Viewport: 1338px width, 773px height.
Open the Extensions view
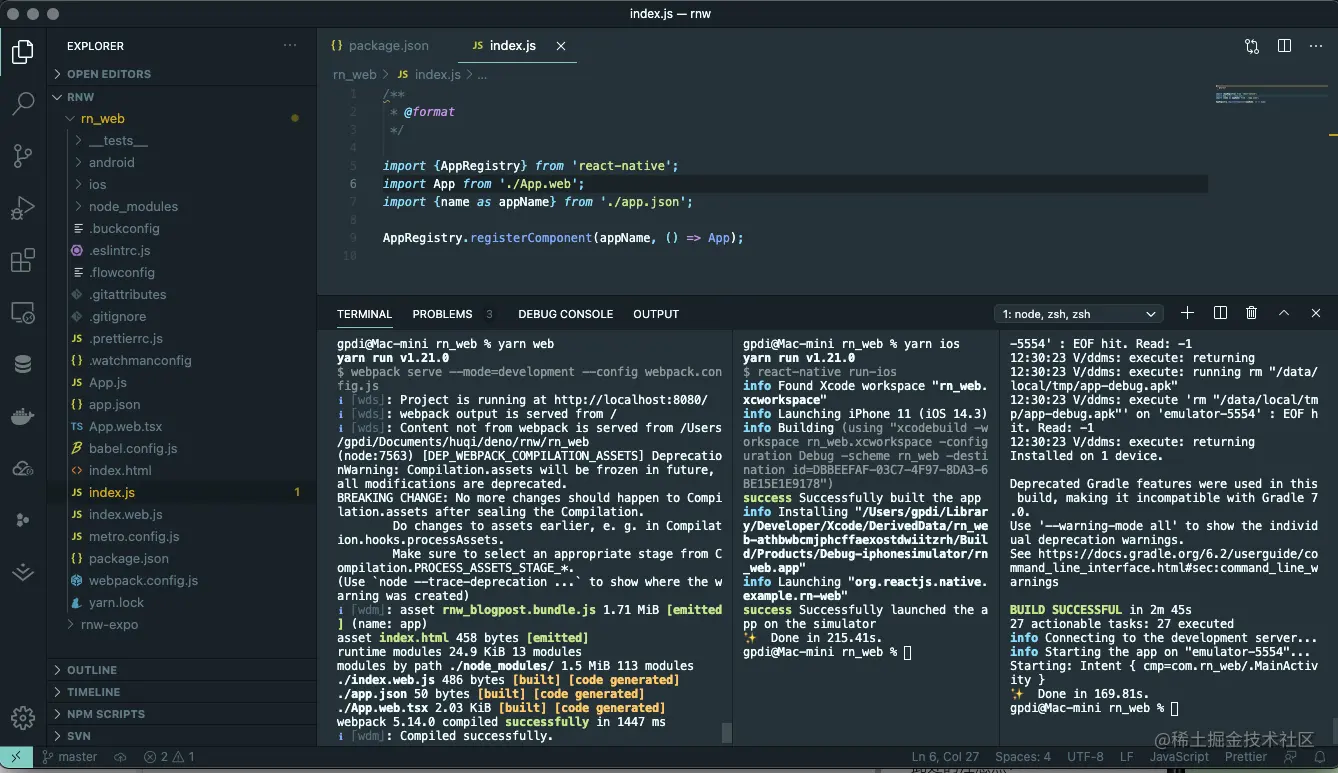coord(23,261)
